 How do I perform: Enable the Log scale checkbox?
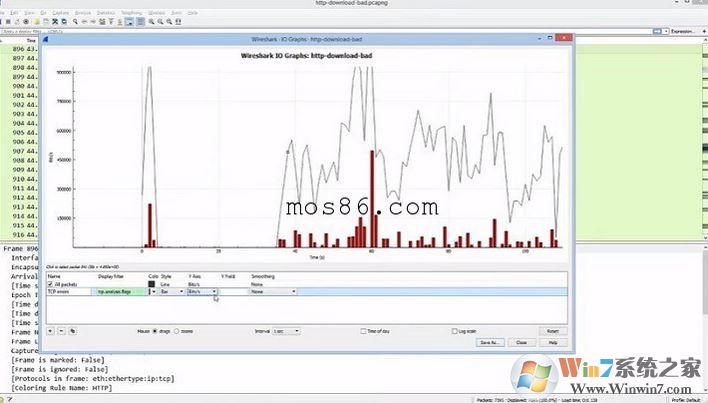pyautogui.click(x=455, y=331)
